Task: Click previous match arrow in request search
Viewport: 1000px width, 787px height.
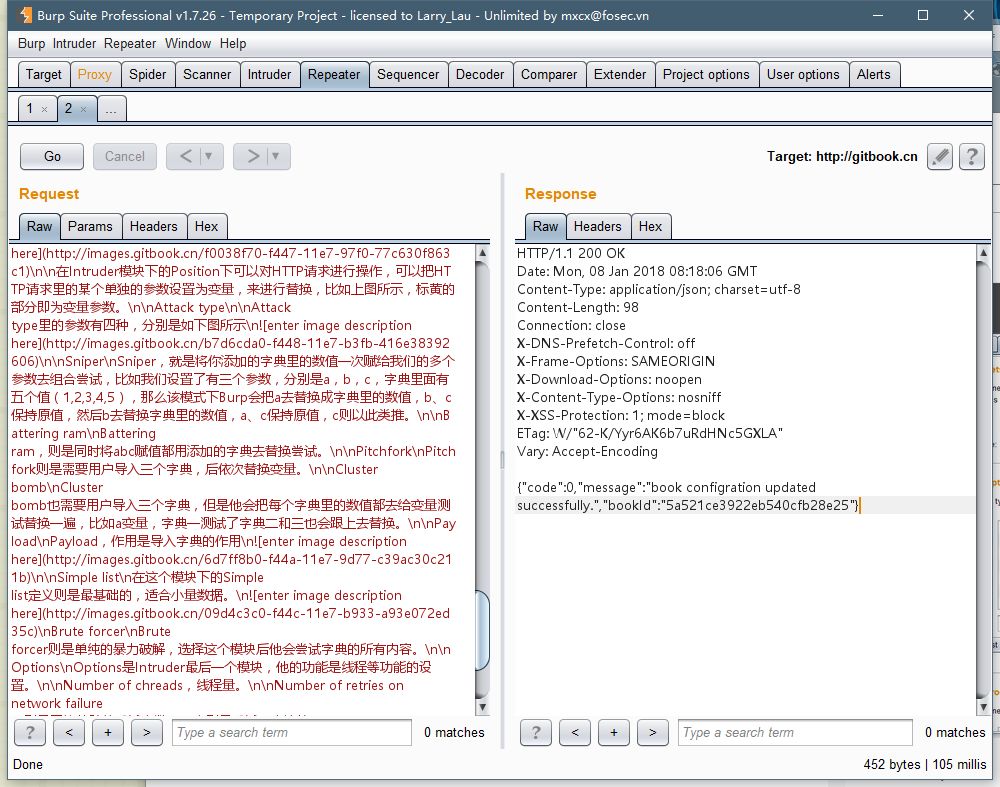Action: pyautogui.click(x=68, y=732)
